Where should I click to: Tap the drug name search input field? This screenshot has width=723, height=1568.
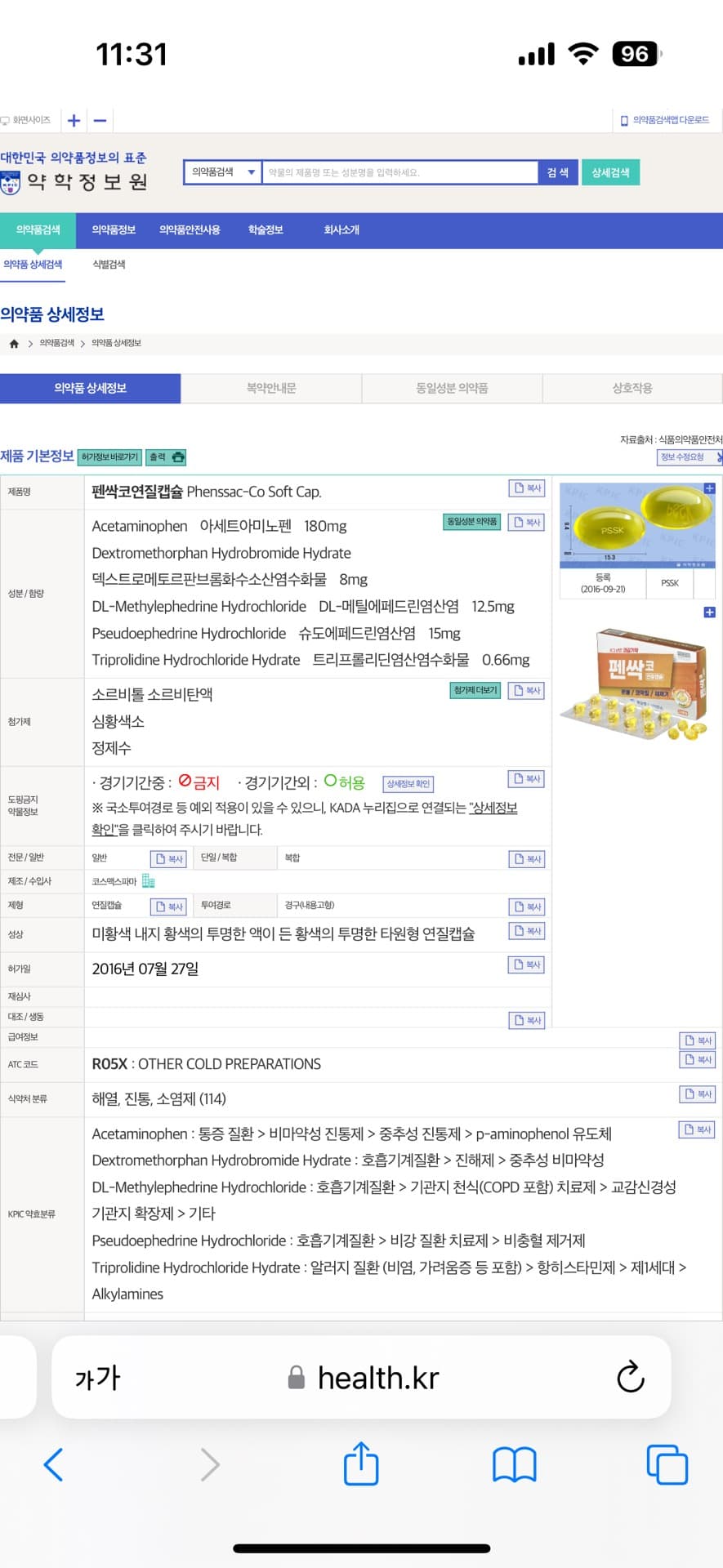399,172
